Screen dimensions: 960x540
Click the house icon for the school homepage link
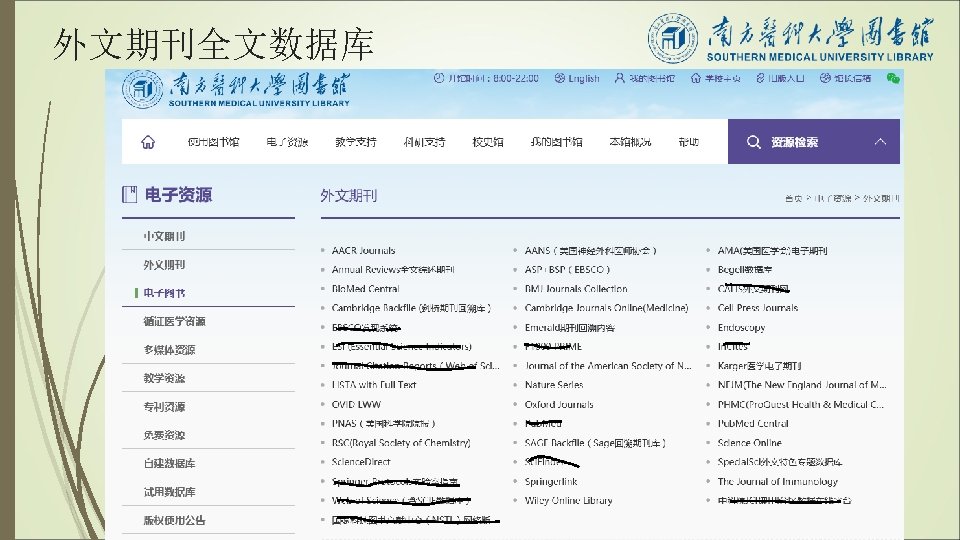(x=696, y=78)
